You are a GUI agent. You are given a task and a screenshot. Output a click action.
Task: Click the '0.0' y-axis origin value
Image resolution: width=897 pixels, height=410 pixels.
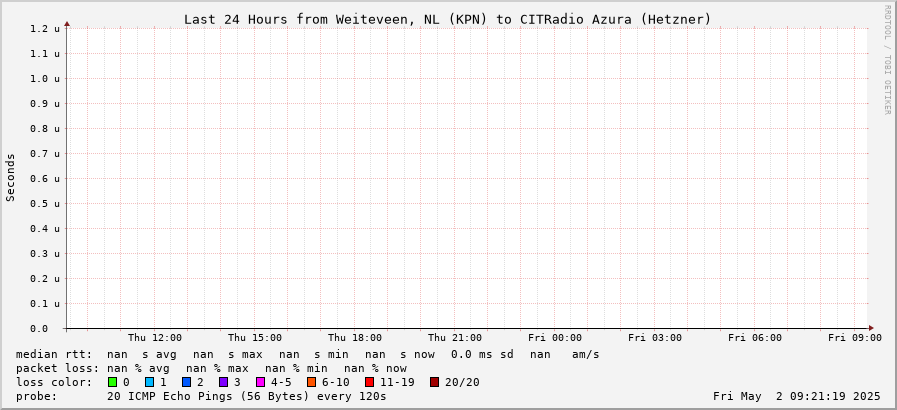pos(39,328)
